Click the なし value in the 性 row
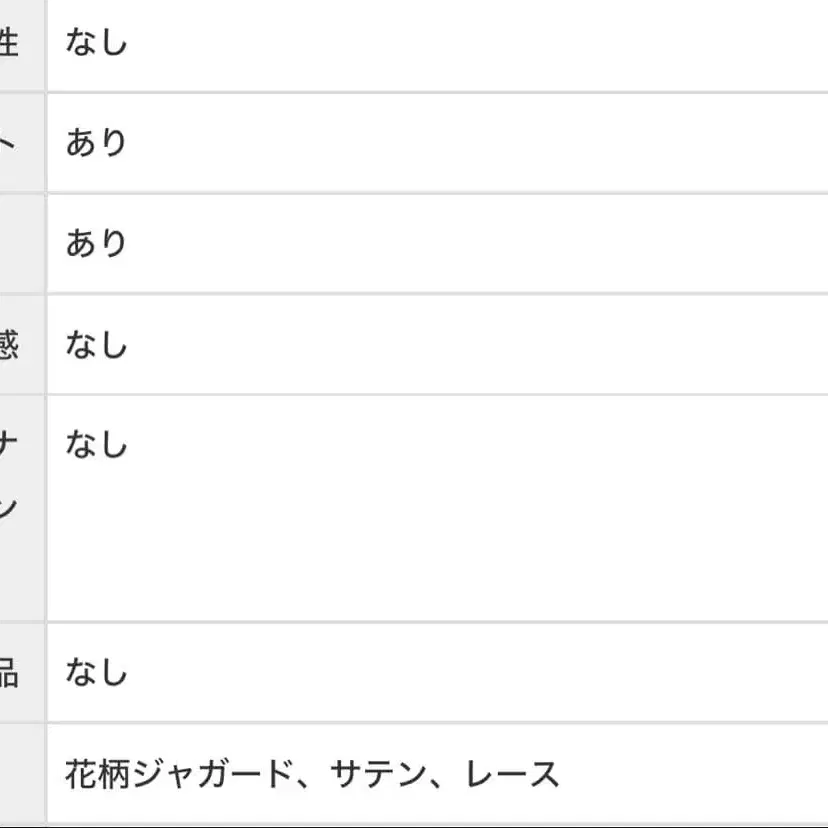This screenshot has height=828, width=828. click(97, 43)
